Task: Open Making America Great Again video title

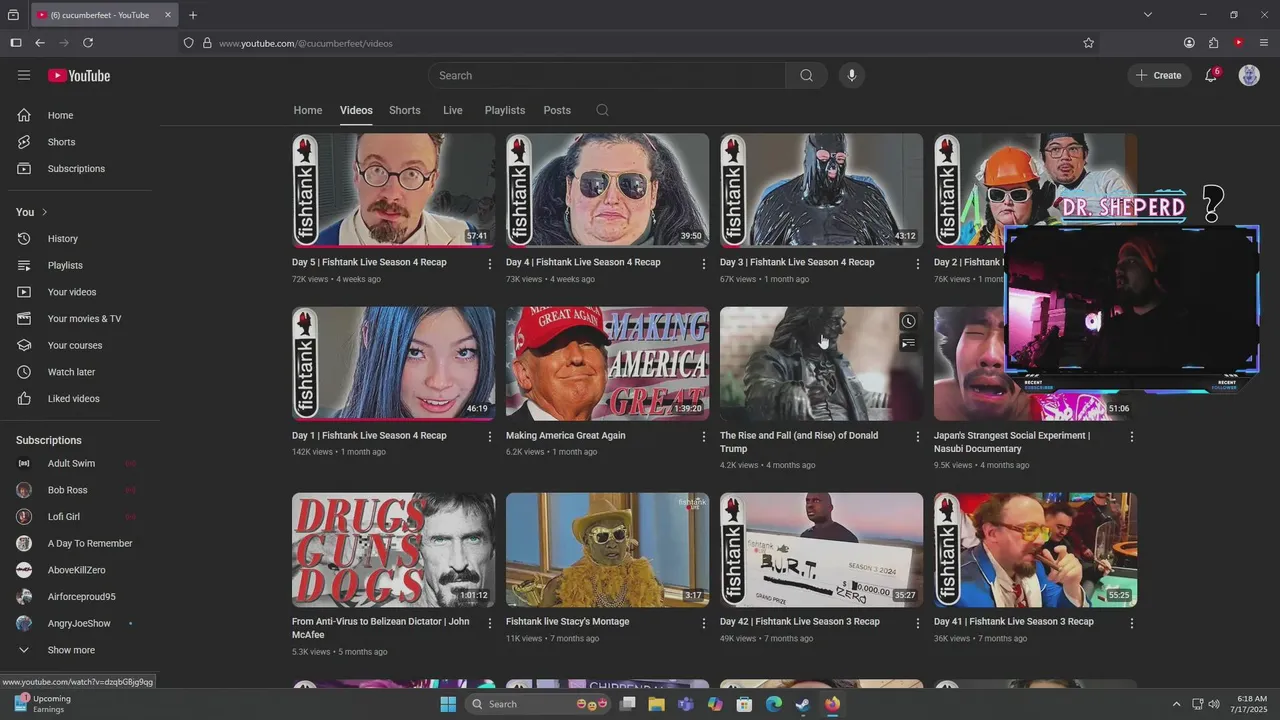Action: (x=566, y=436)
